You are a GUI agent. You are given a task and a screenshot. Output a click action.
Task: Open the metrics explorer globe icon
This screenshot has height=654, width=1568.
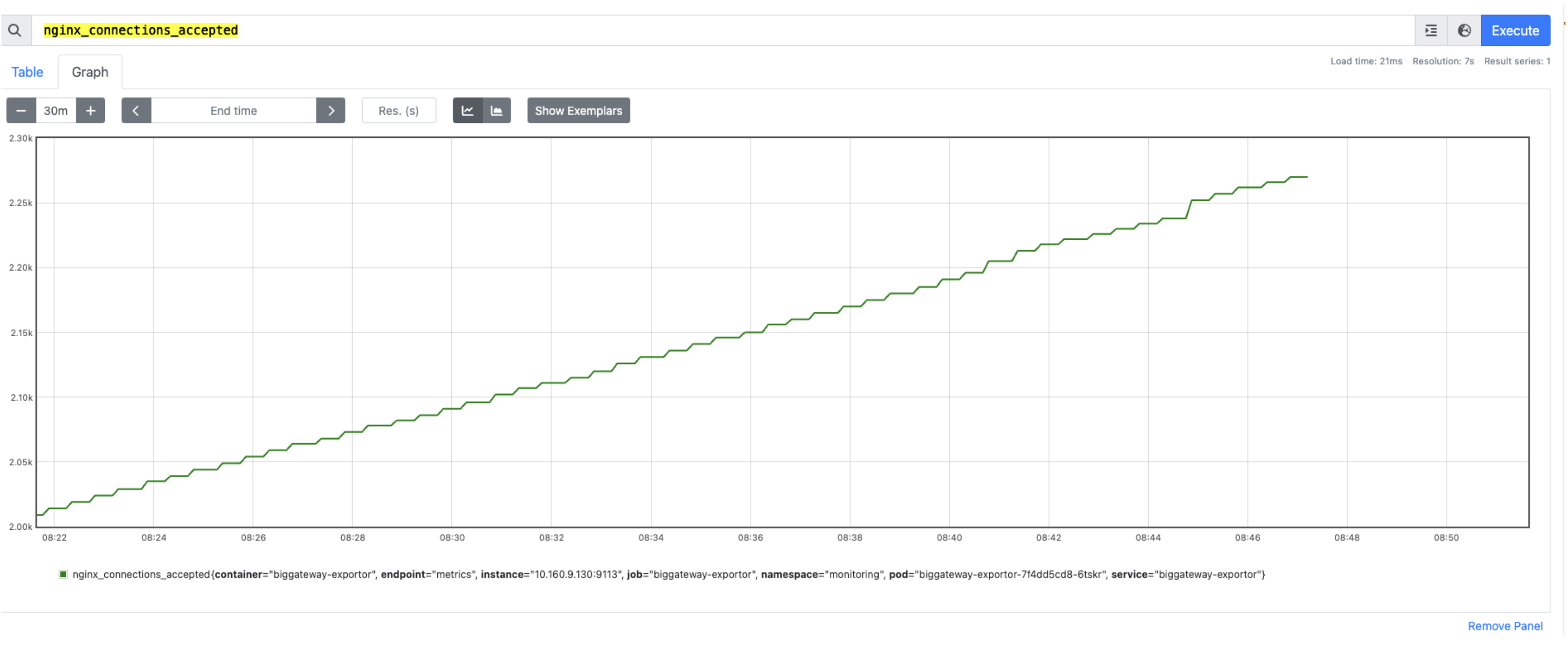click(x=1464, y=30)
